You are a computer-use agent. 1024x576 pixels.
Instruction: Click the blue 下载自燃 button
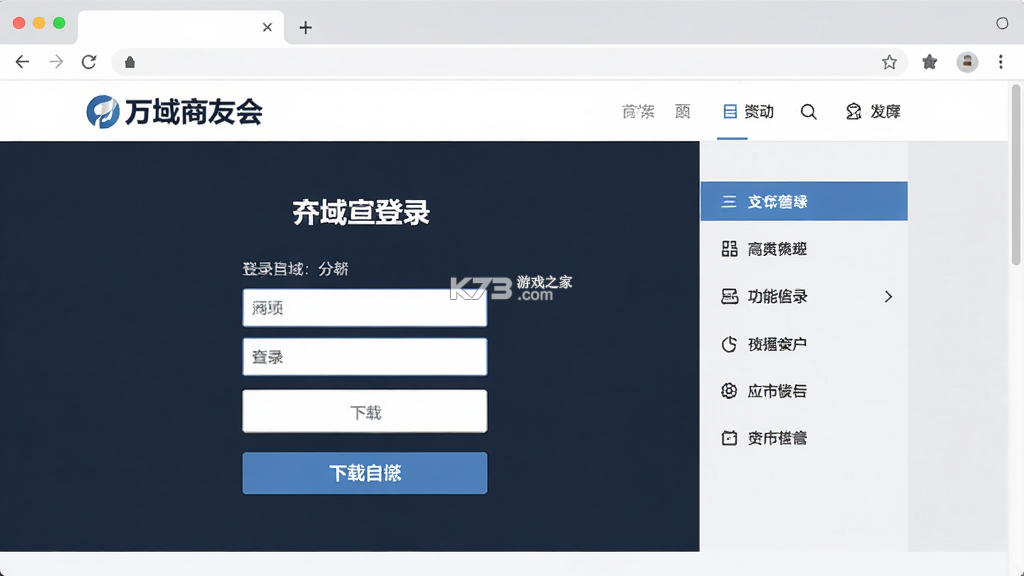point(364,473)
